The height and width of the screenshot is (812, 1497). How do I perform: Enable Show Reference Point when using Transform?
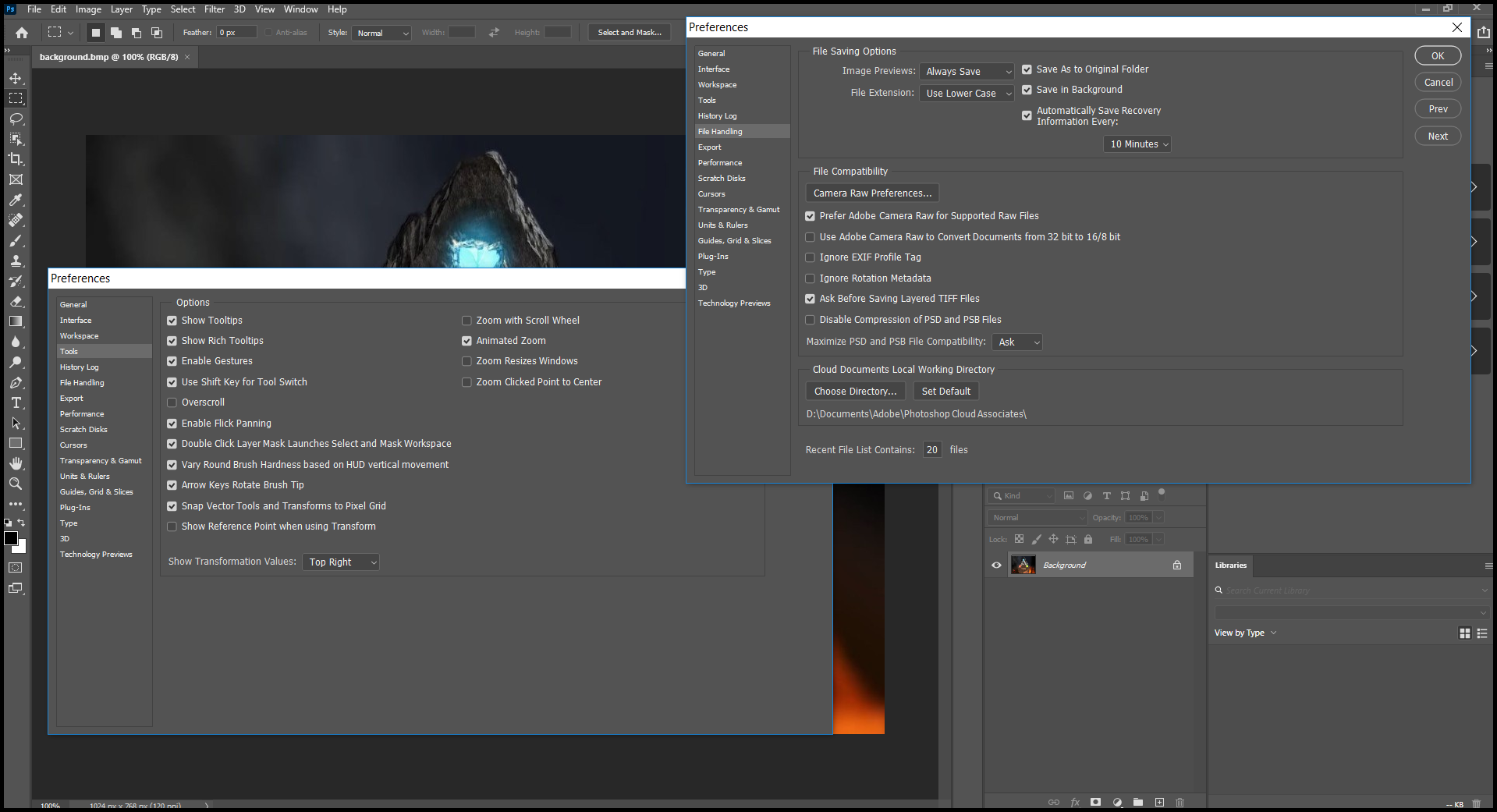172,527
